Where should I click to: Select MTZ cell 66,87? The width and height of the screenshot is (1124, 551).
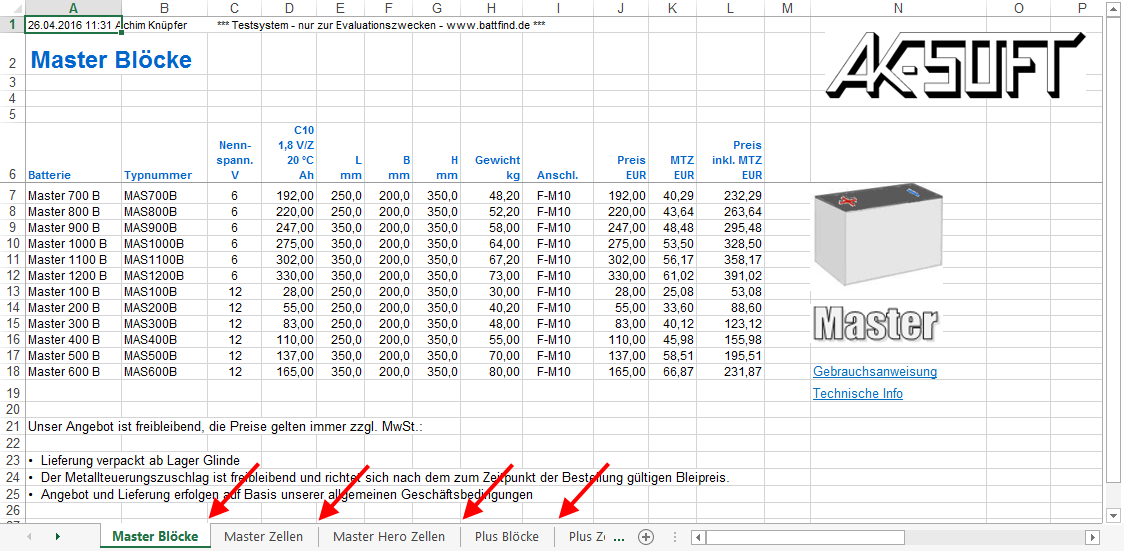click(x=672, y=372)
